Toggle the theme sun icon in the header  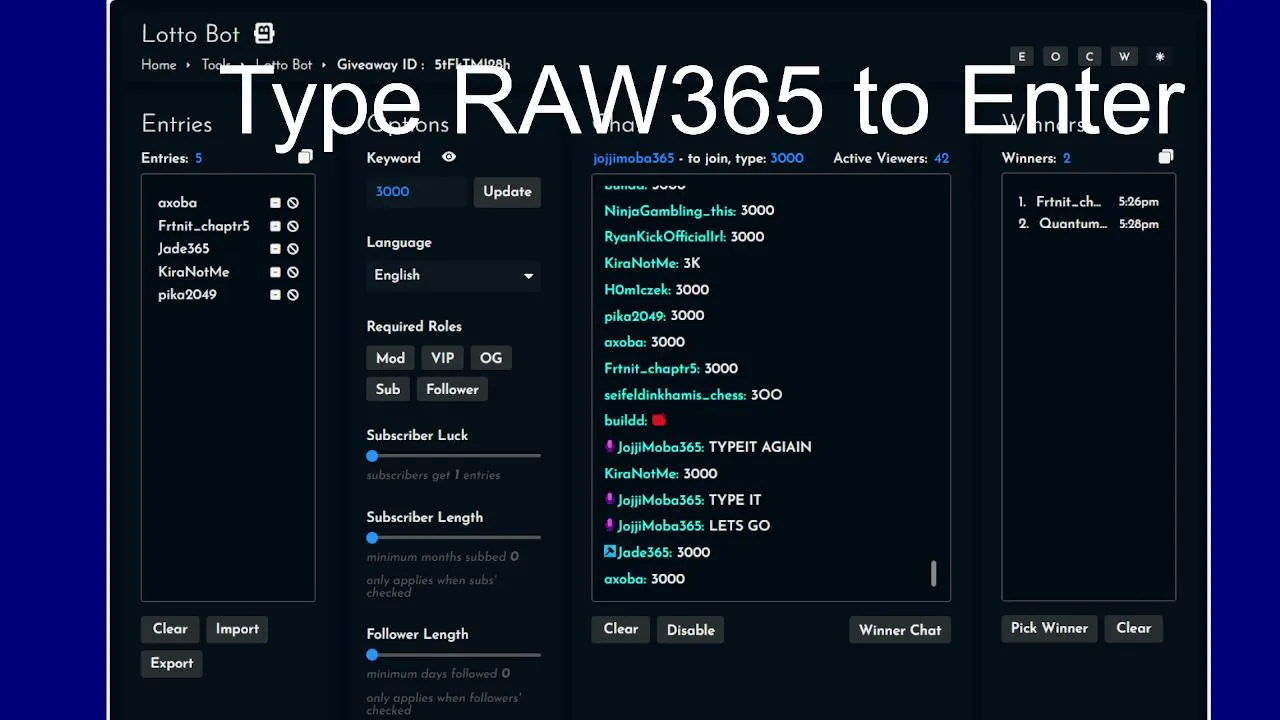pyautogui.click(x=1160, y=57)
